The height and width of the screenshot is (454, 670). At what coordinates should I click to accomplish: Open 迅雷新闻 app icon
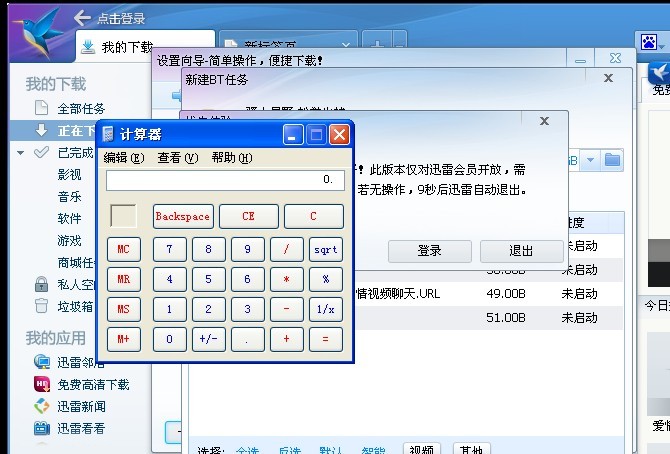[x=42, y=406]
